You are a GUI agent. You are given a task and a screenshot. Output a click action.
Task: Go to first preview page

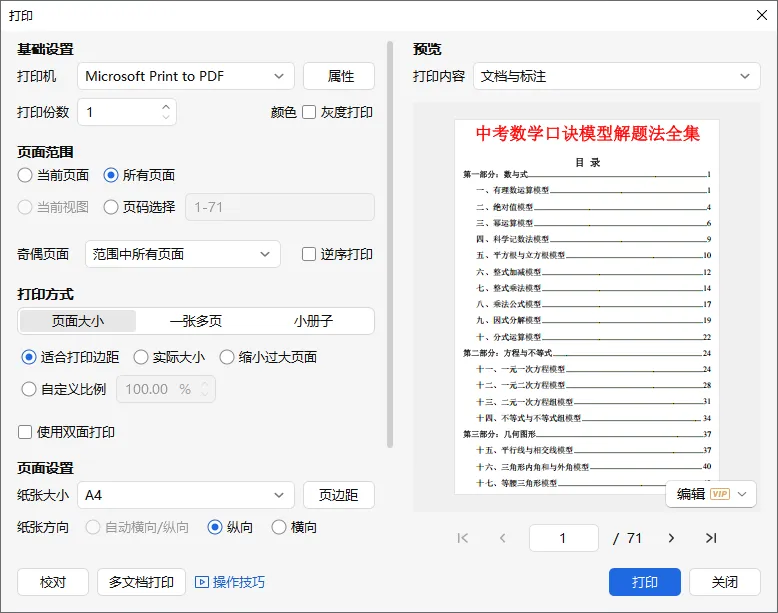[x=462, y=538]
